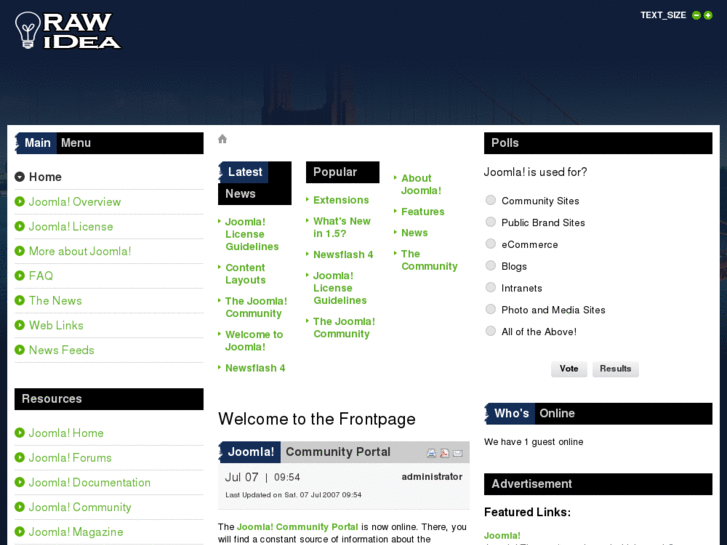Open Home in Main Menu
The height and width of the screenshot is (545, 727).
[x=45, y=177]
